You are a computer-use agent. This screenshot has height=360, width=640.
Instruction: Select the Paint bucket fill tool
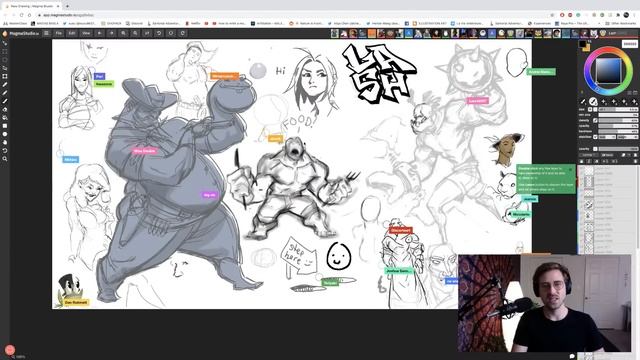[5, 118]
